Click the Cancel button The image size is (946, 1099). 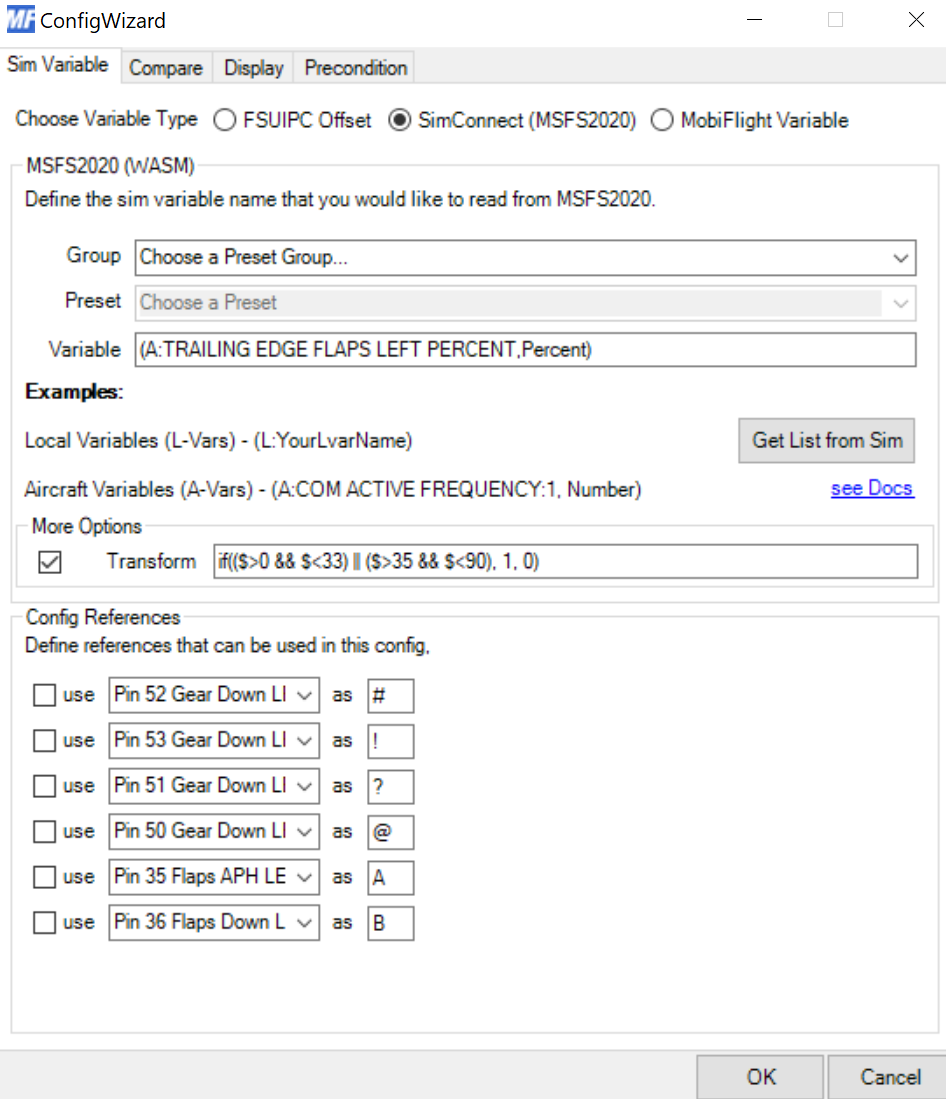(x=889, y=1077)
